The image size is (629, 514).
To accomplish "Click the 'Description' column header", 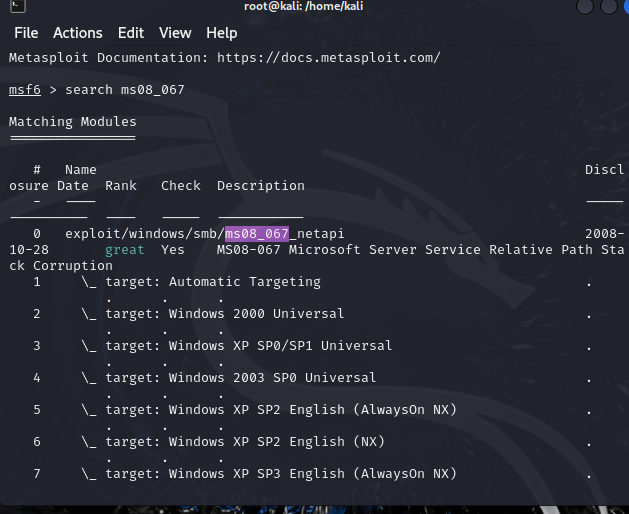I will (x=260, y=186).
